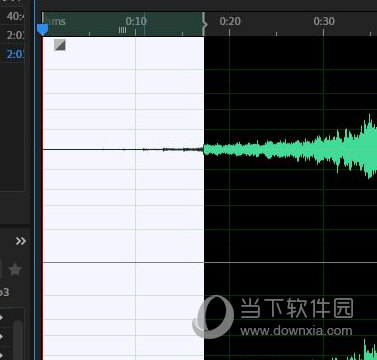Click the 0:10 mark on the time ruler
Screen dimensions: 377x360
pos(136,21)
